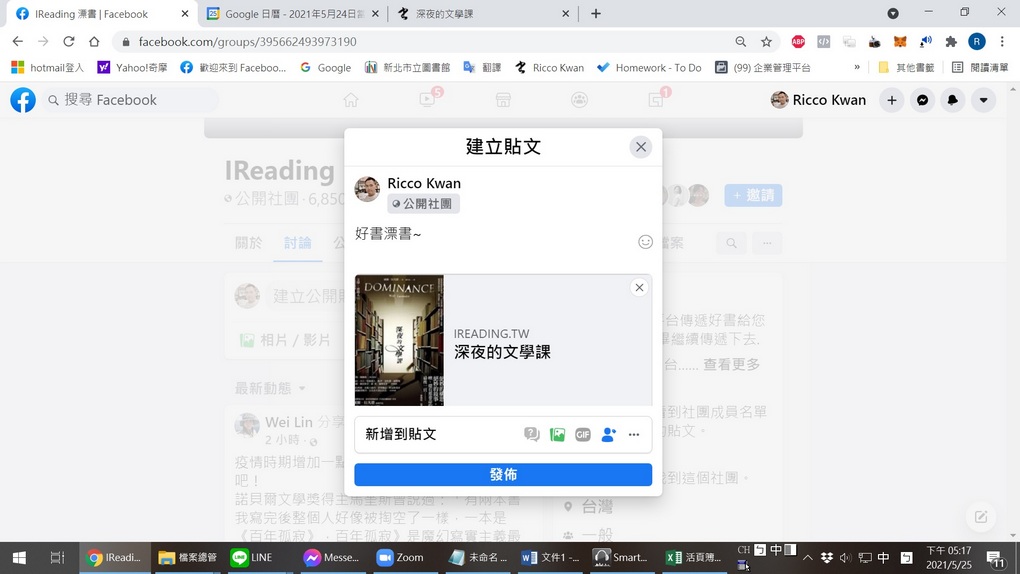
Task: Go to browser home page
Action: click(x=94, y=42)
